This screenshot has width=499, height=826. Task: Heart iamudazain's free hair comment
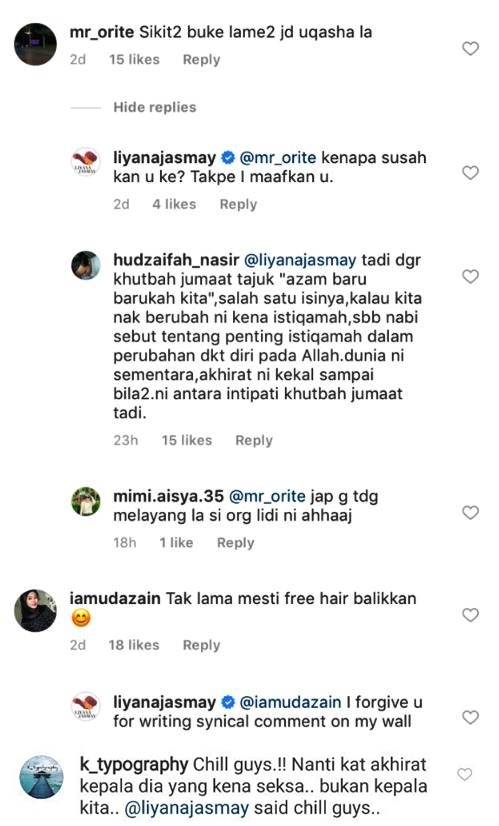pyautogui.click(x=470, y=615)
